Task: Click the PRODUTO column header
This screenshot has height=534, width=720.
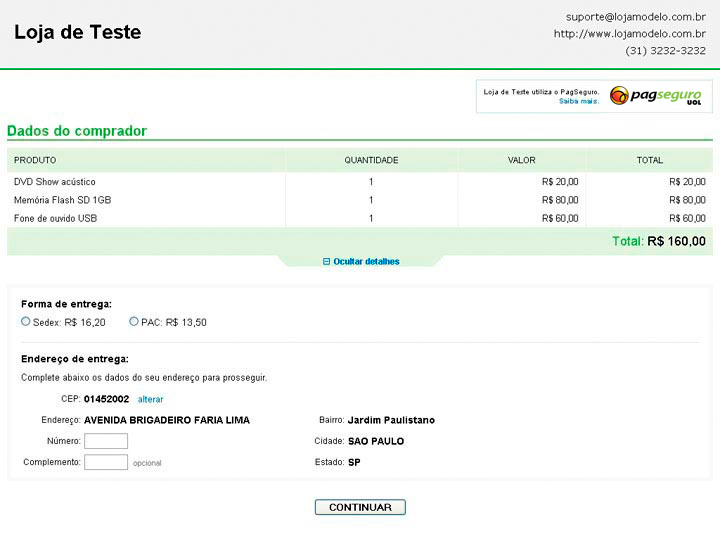Action: pyautogui.click(x=35, y=160)
